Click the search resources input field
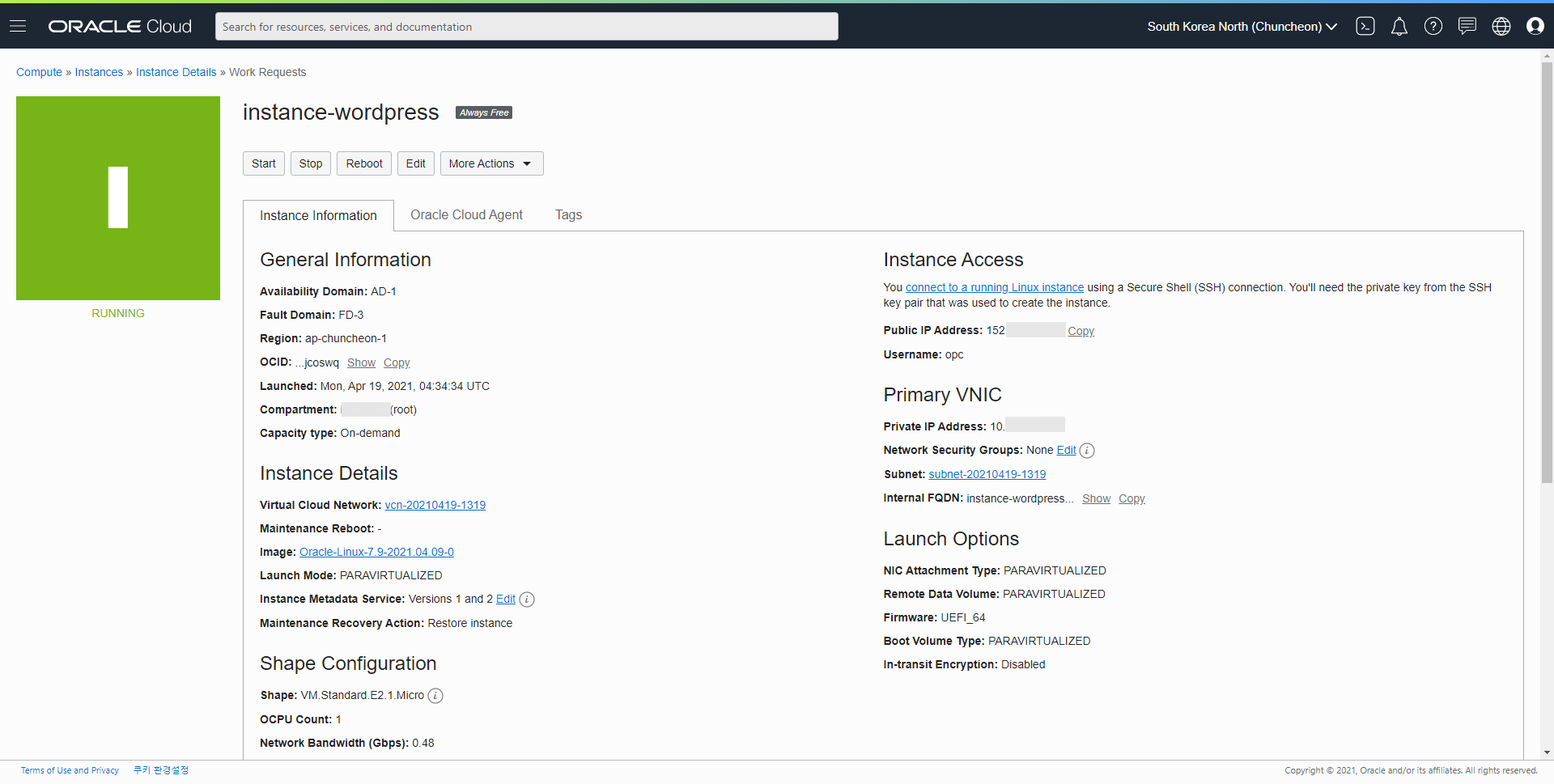Image resolution: width=1554 pixels, height=784 pixels. pyautogui.click(x=527, y=27)
